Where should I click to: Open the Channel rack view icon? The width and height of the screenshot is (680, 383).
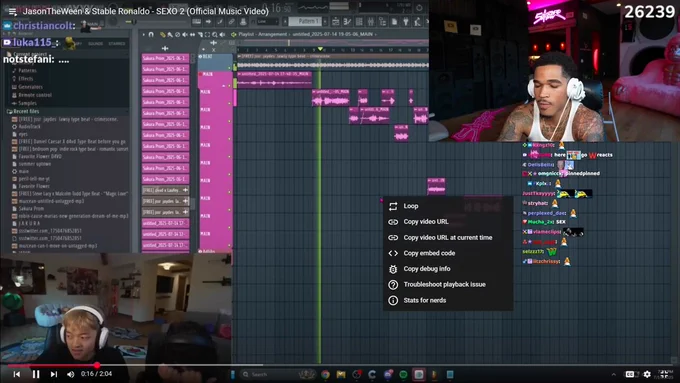359,21
